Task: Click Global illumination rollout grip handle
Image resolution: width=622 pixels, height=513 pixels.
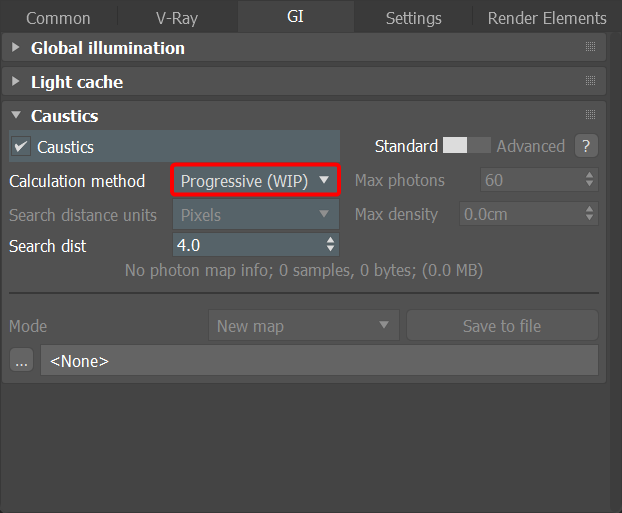Action: 590,48
